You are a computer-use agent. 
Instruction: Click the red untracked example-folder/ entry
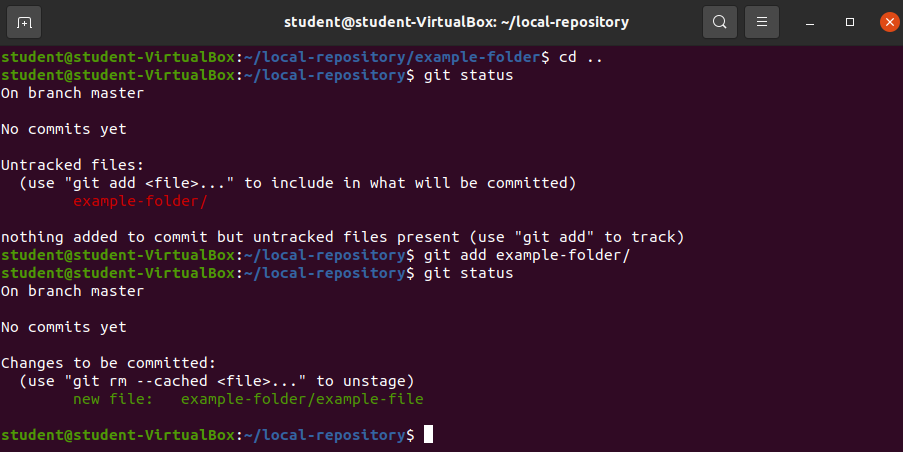(140, 201)
